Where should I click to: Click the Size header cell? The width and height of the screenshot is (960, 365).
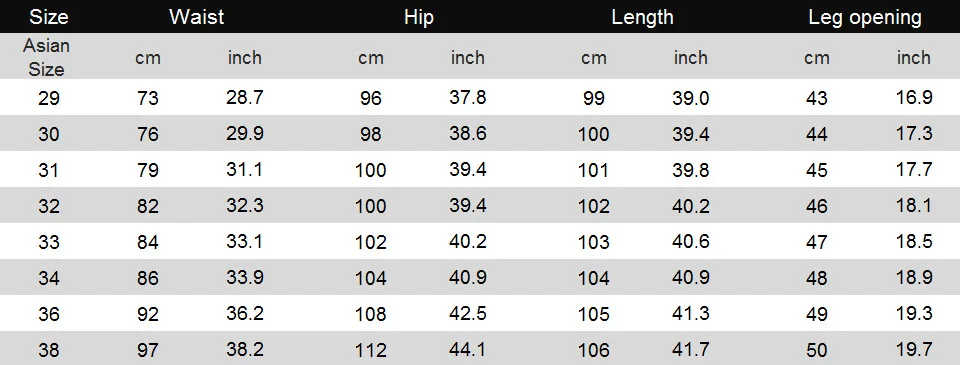49,17
